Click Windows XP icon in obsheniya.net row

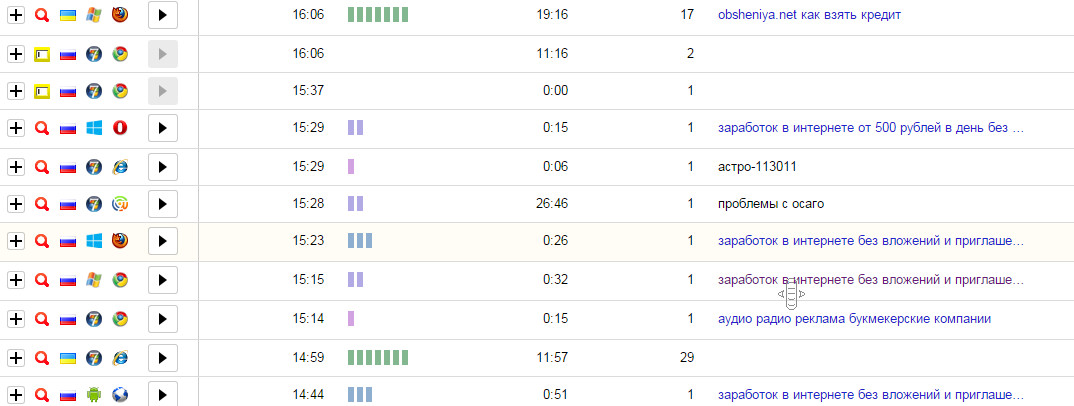click(x=94, y=15)
